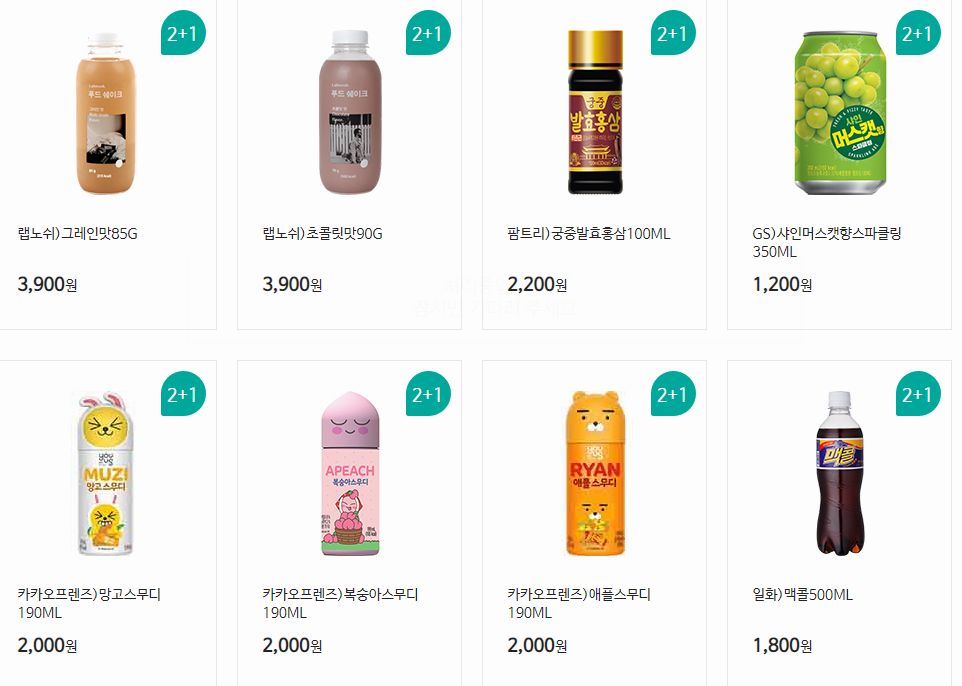Open the APEACH peach smoothie image
962x686 pixels.
click(350, 474)
